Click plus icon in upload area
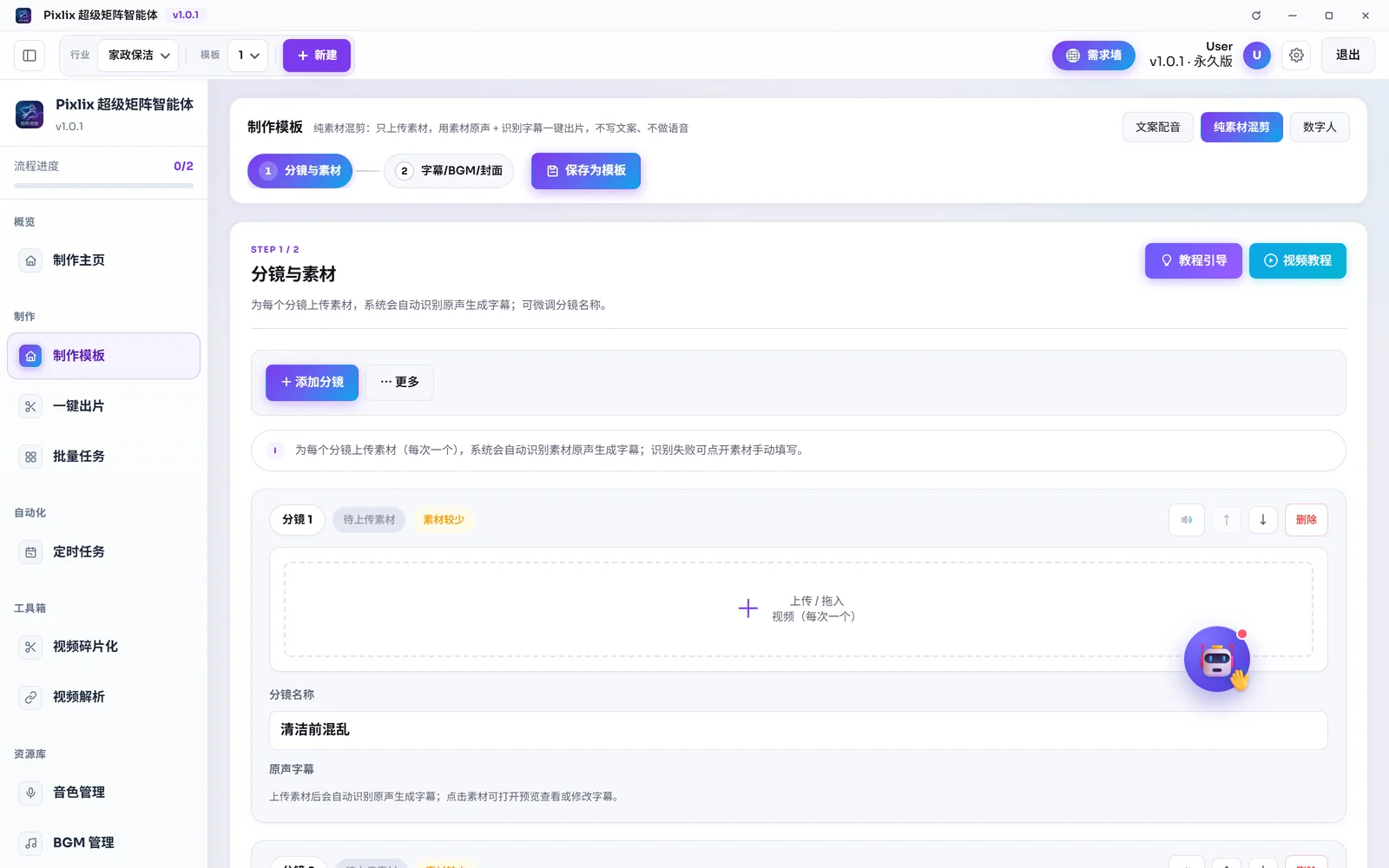Viewport: 1389px width, 868px height. [x=748, y=608]
